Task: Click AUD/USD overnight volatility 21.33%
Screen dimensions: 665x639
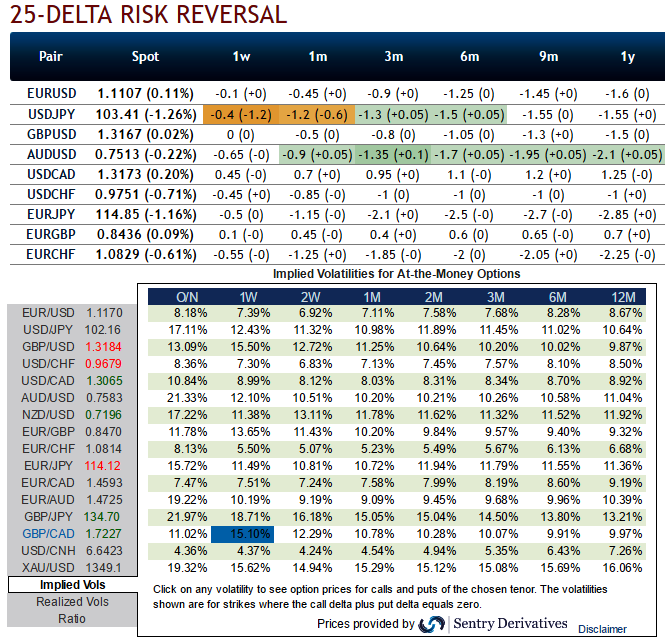Action: [x=187, y=398]
